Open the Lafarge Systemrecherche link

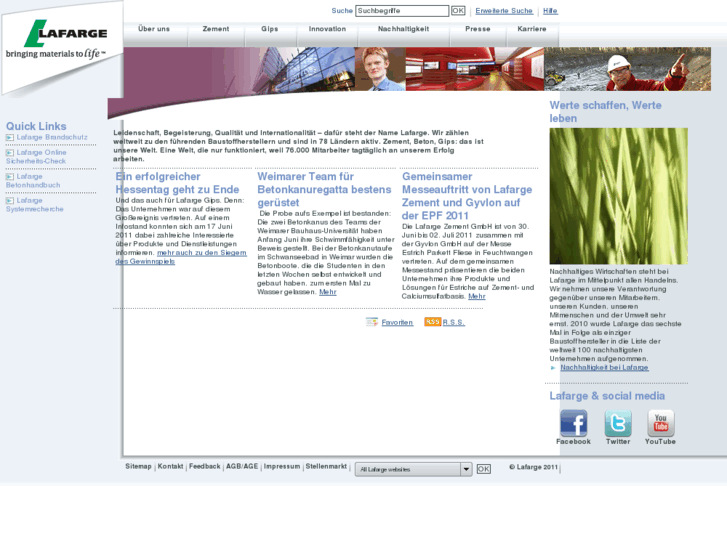click(35, 205)
